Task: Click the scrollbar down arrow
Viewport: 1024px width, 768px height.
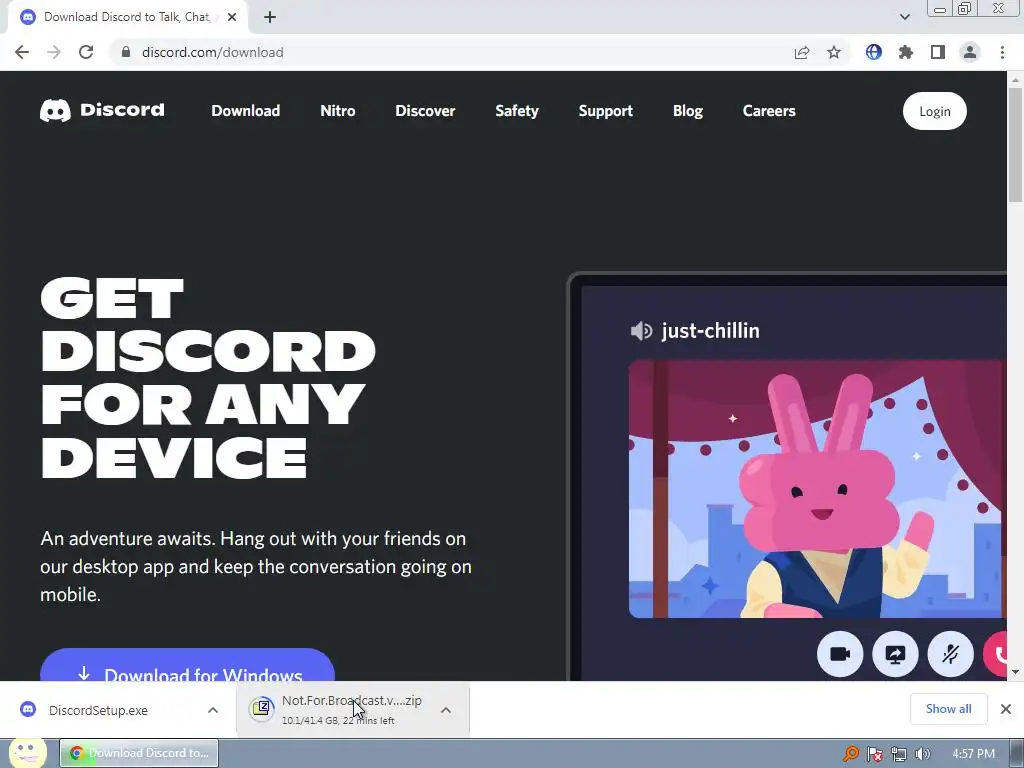Action: tap(1015, 671)
